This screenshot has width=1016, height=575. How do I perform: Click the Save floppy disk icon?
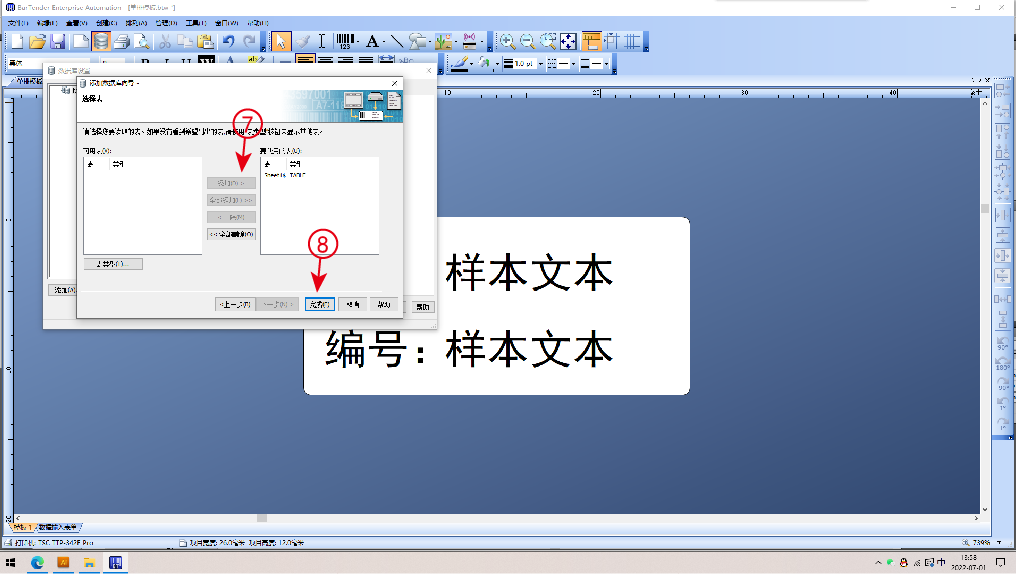pos(58,41)
